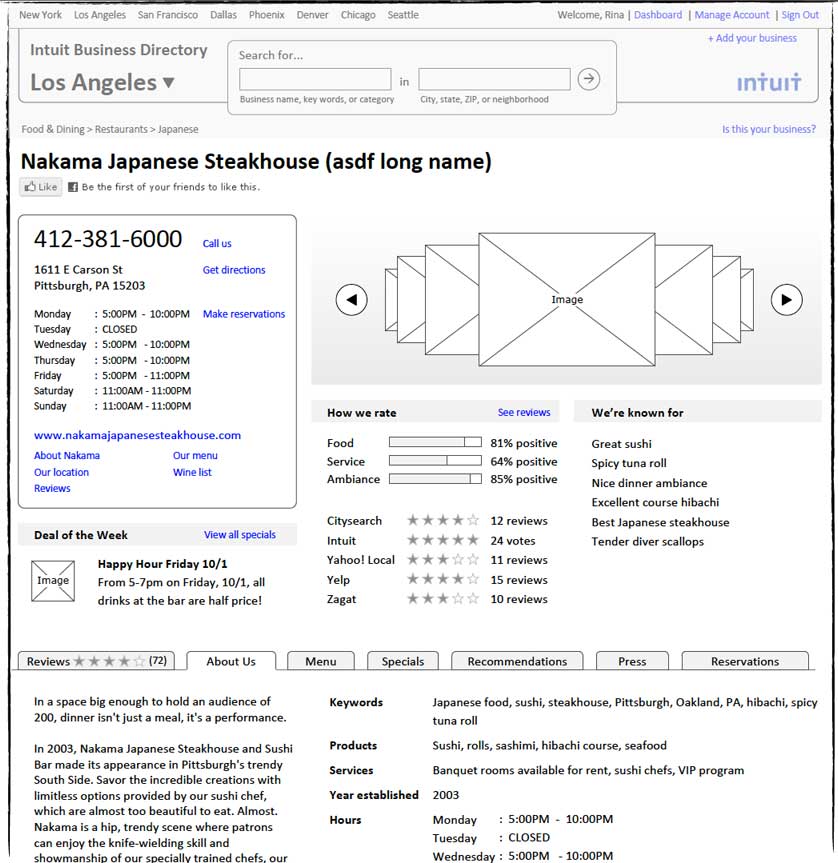Click the Nakama Japanese Steakhouse heading

pos(256,162)
